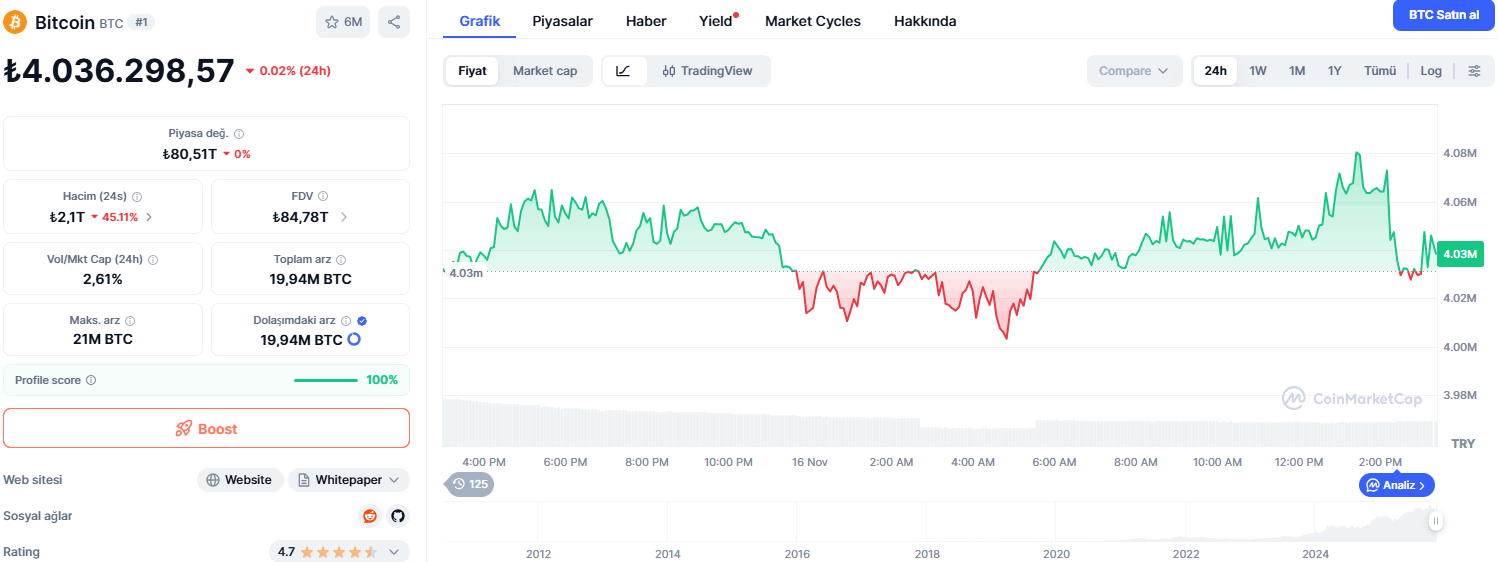Toggle the Log scale option
The height and width of the screenshot is (562, 1498).
pos(1431,71)
